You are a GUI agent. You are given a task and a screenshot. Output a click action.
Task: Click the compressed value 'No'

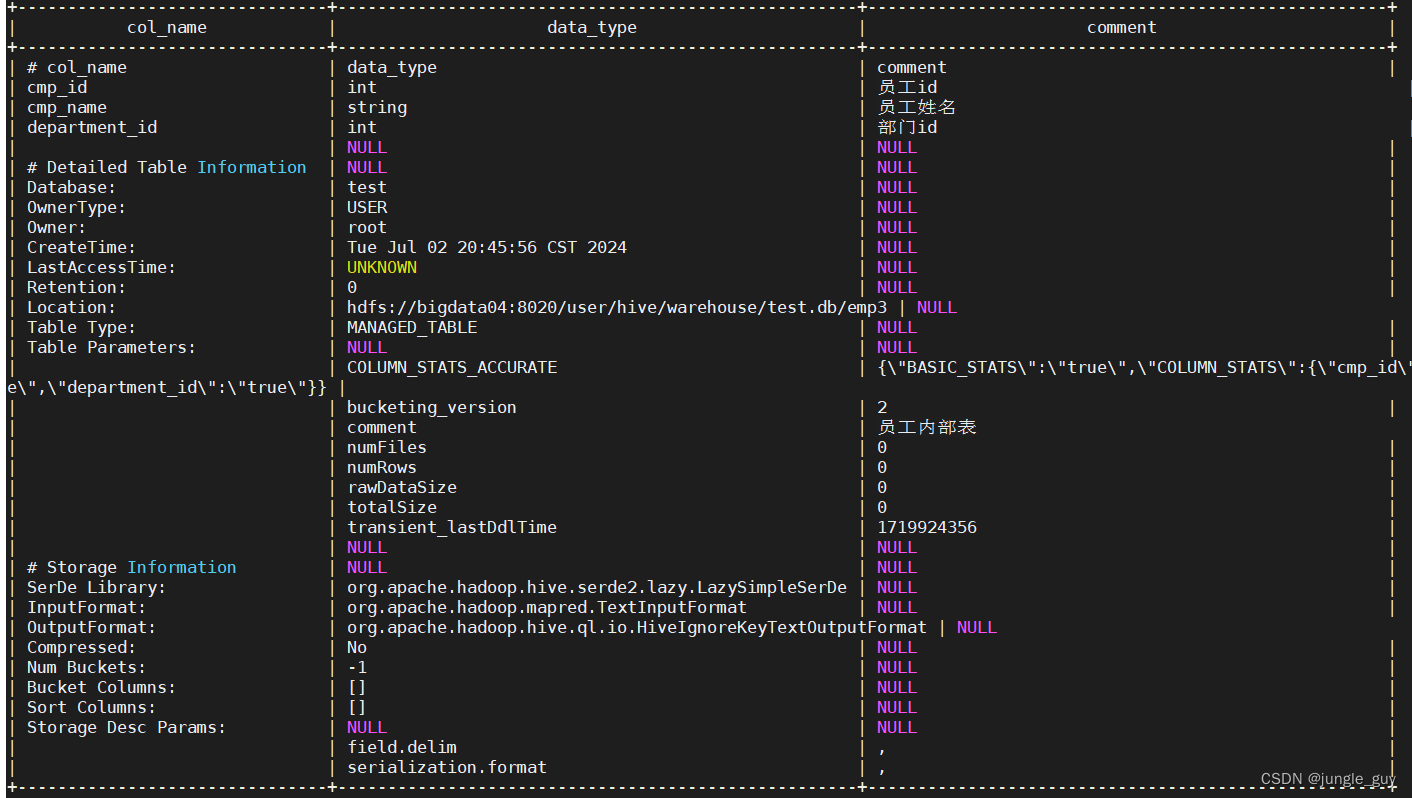point(357,648)
